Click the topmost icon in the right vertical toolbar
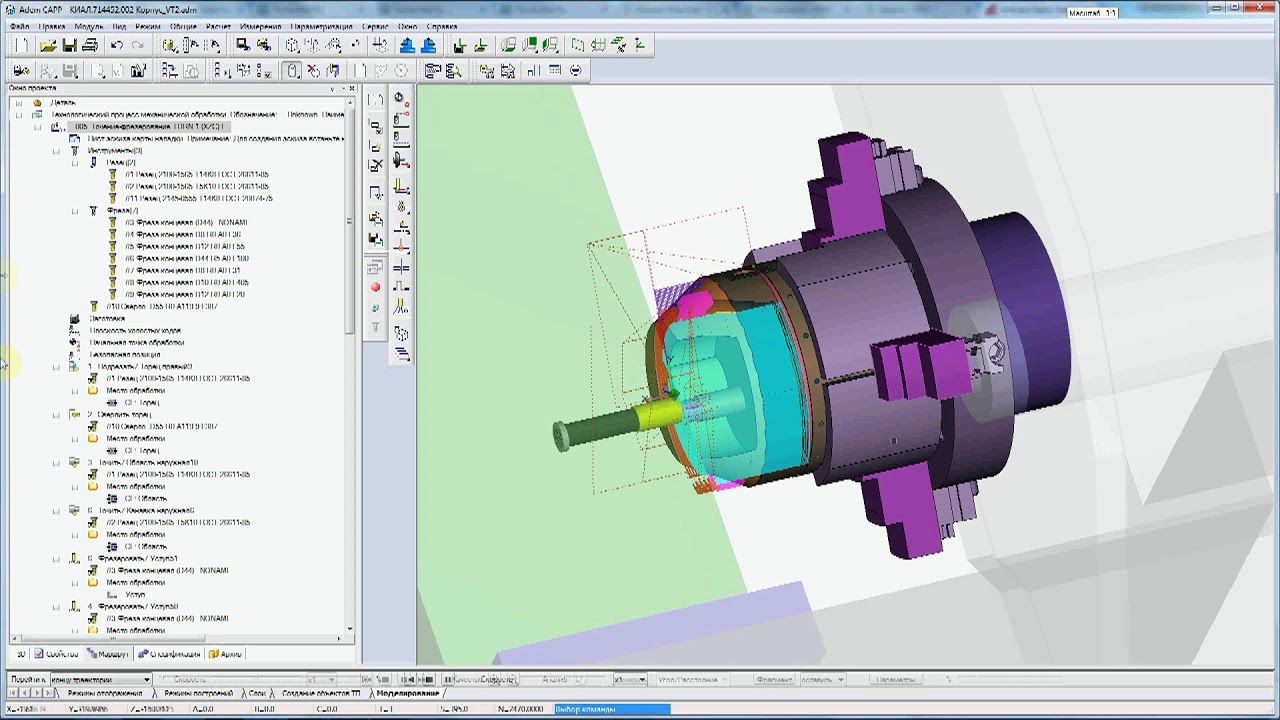 tap(399, 98)
